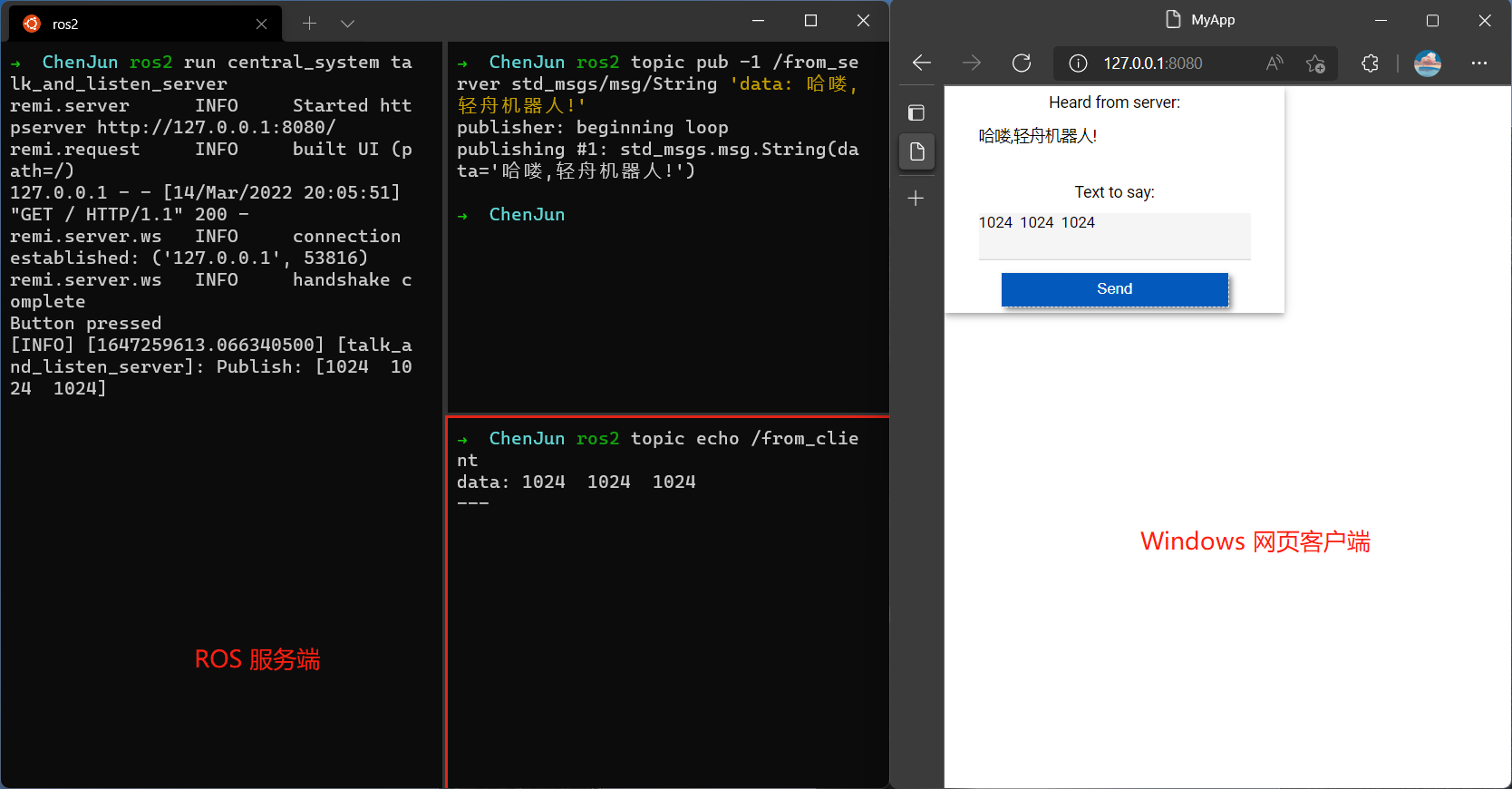Screen dimensions: 1512x789
Task: Click the 'Heard from server:' label
Action: pos(1115,102)
